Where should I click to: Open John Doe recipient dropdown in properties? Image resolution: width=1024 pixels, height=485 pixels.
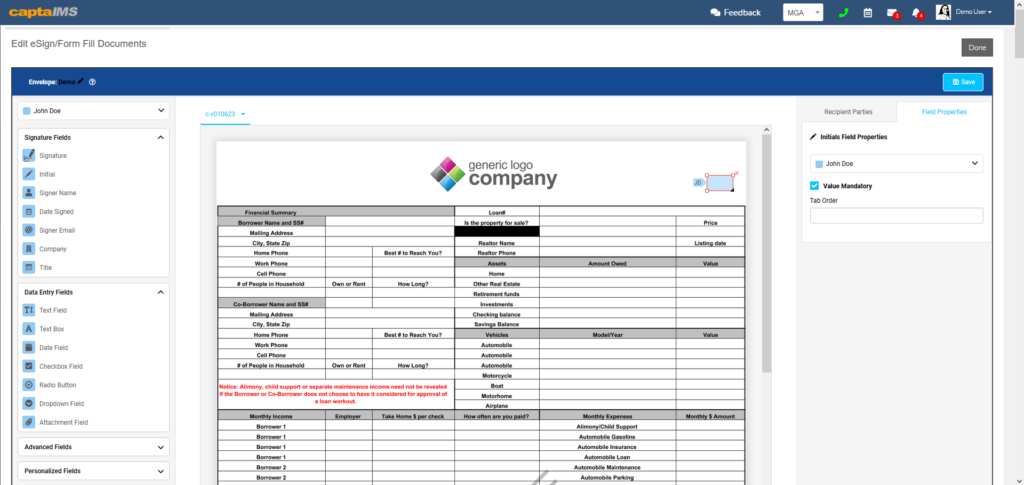click(x=896, y=163)
